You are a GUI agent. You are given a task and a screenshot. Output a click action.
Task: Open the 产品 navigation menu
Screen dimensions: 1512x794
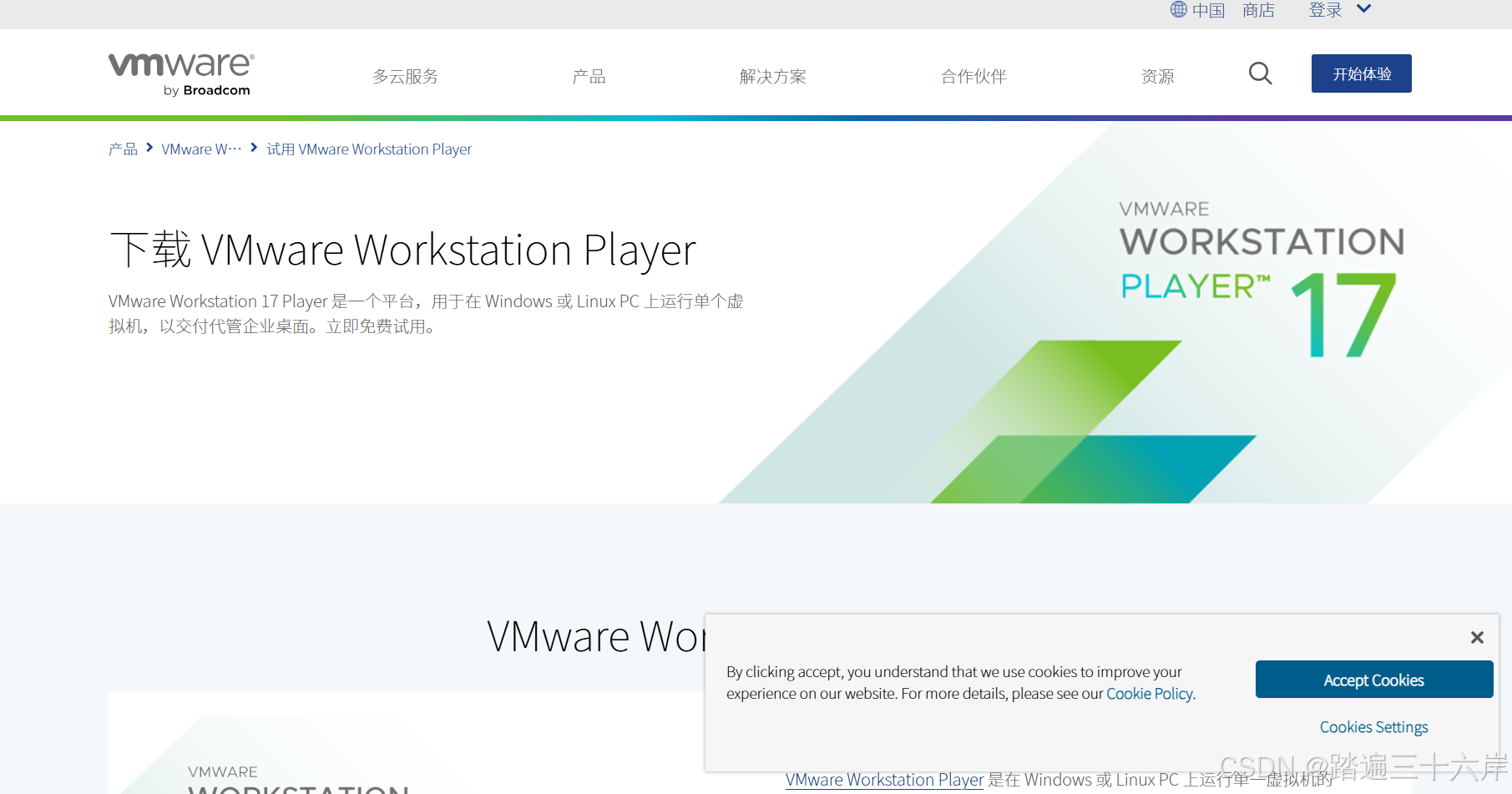coord(589,77)
